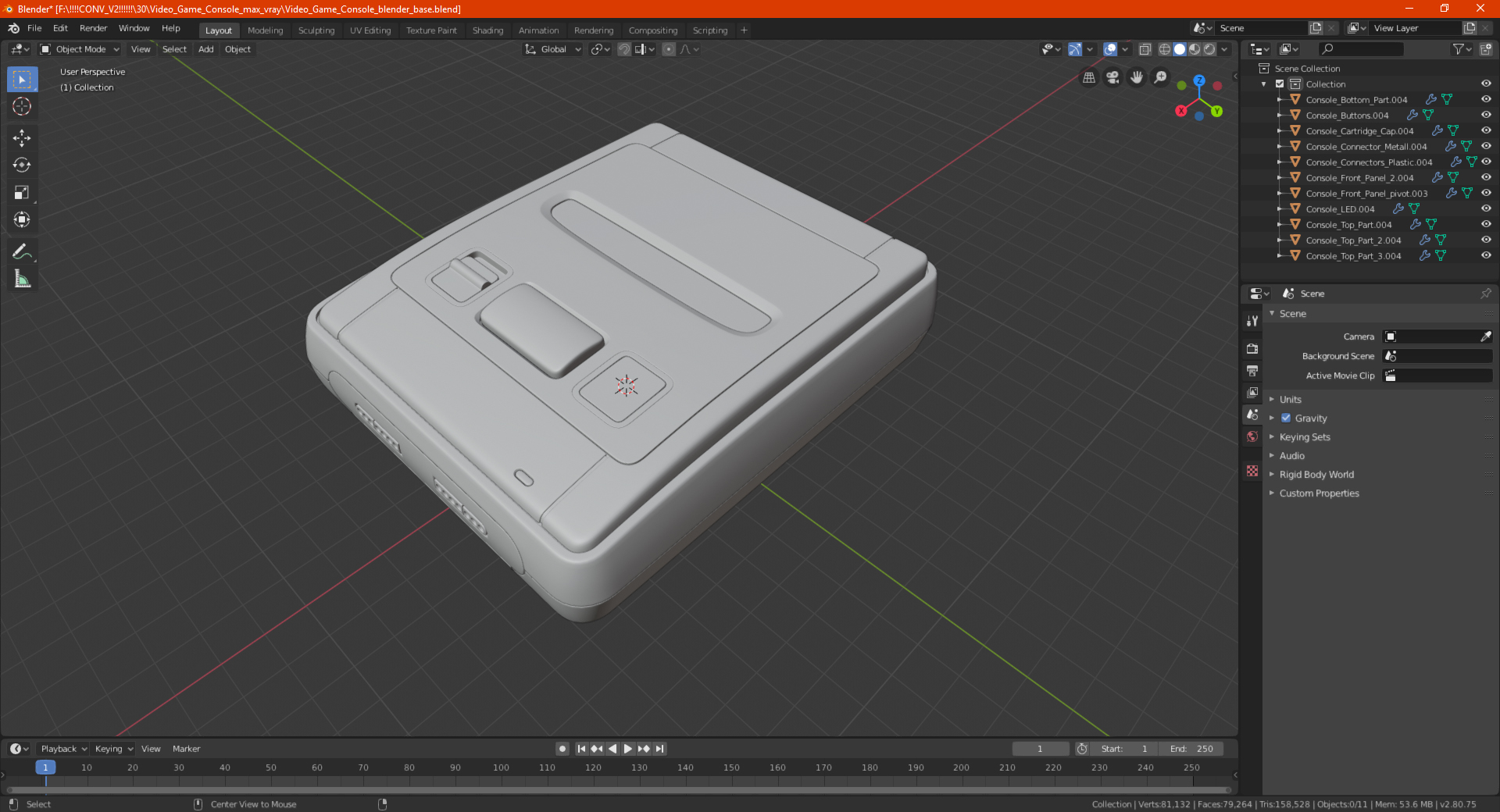
Task: Select the Select Box tool
Action: click(x=22, y=80)
